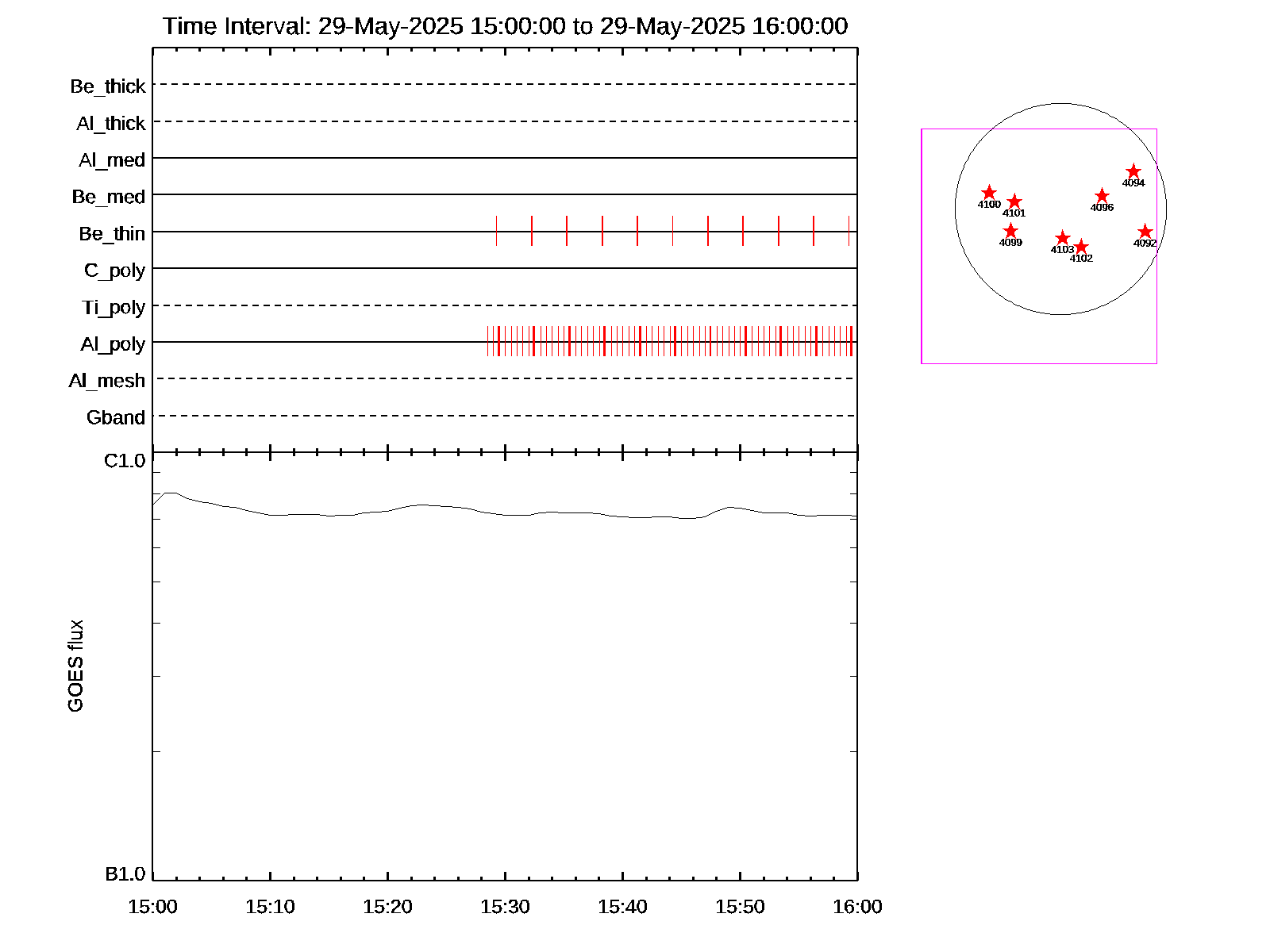The image size is (1270, 952).
Task: Click the star marker for region 4102
Action: (1080, 247)
